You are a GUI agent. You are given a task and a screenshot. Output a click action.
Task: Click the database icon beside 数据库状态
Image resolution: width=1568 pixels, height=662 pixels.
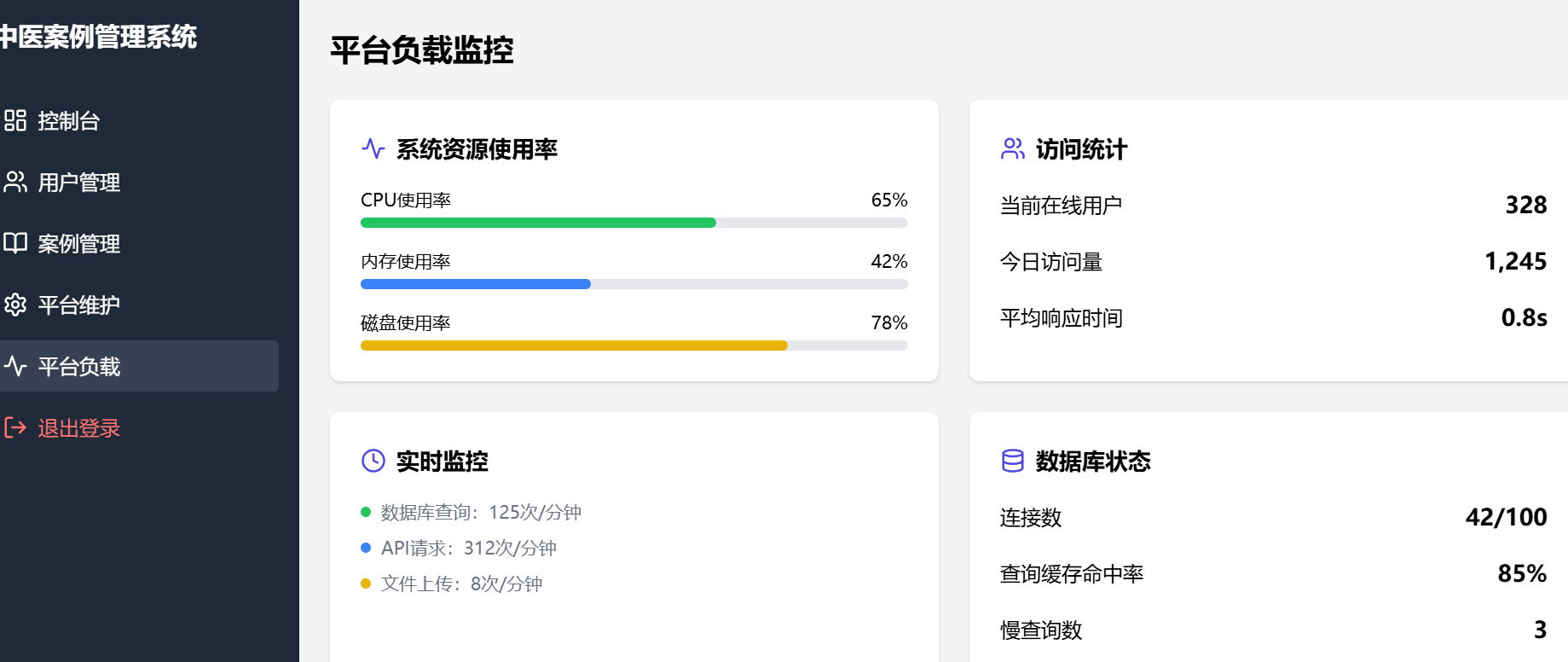1013,461
